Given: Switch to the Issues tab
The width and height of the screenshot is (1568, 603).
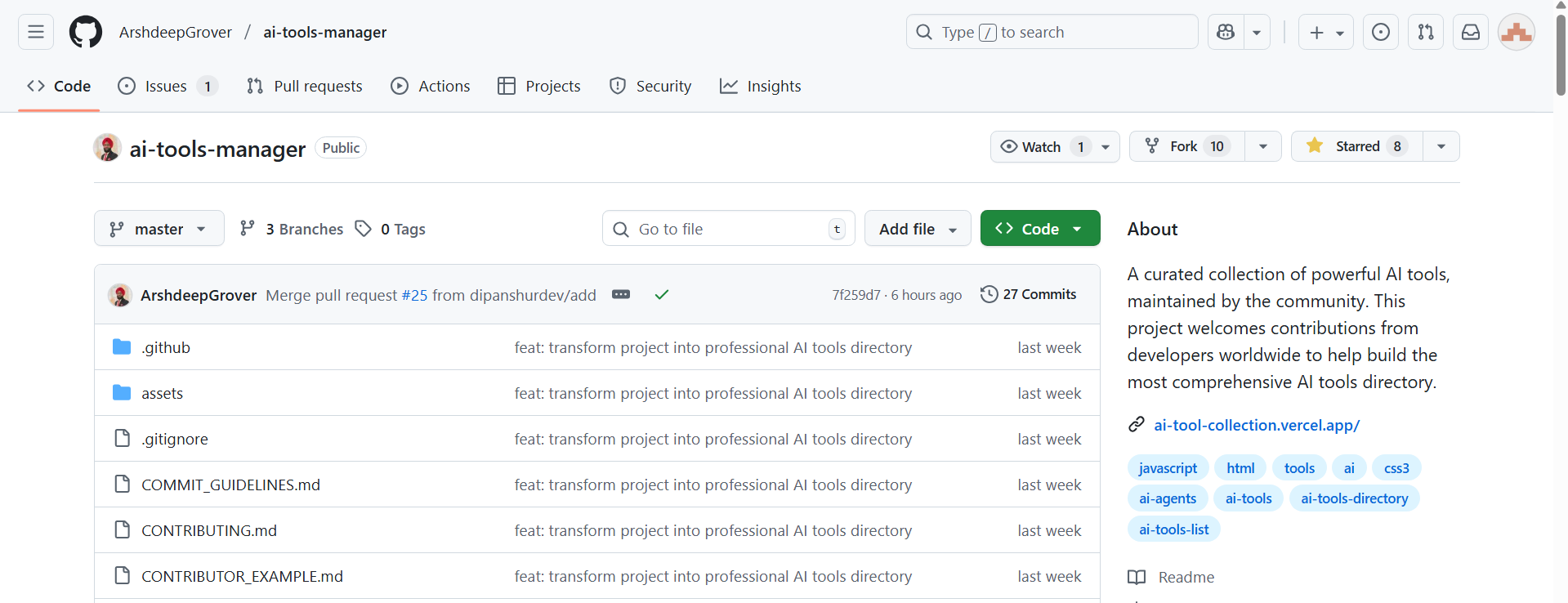Looking at the screenshot, I should click(168, 86).
